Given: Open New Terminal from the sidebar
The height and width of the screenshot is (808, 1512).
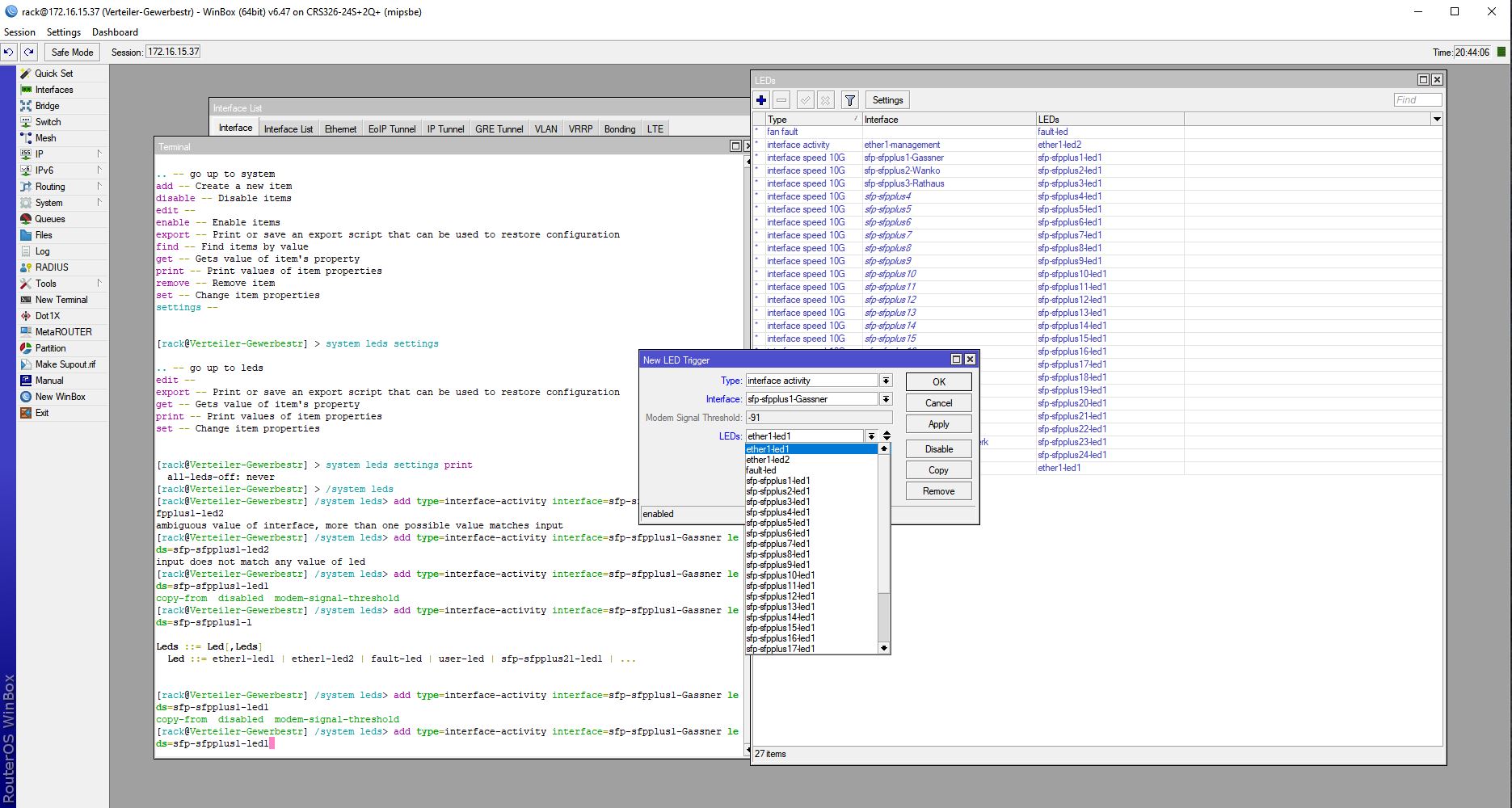Looking at the screenshot, I should click(61, 300).
